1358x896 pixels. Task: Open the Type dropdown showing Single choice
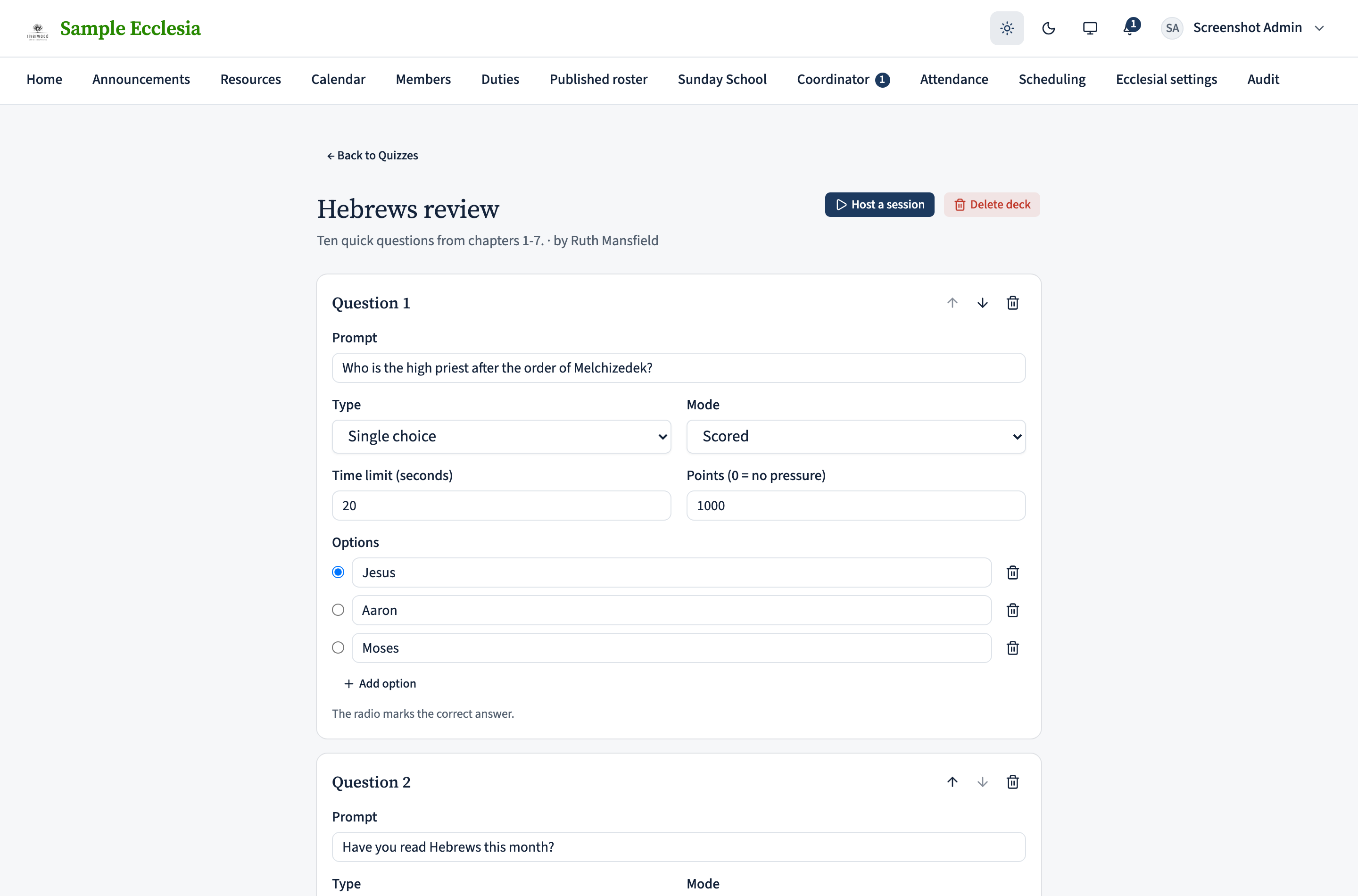coord(501,437)
